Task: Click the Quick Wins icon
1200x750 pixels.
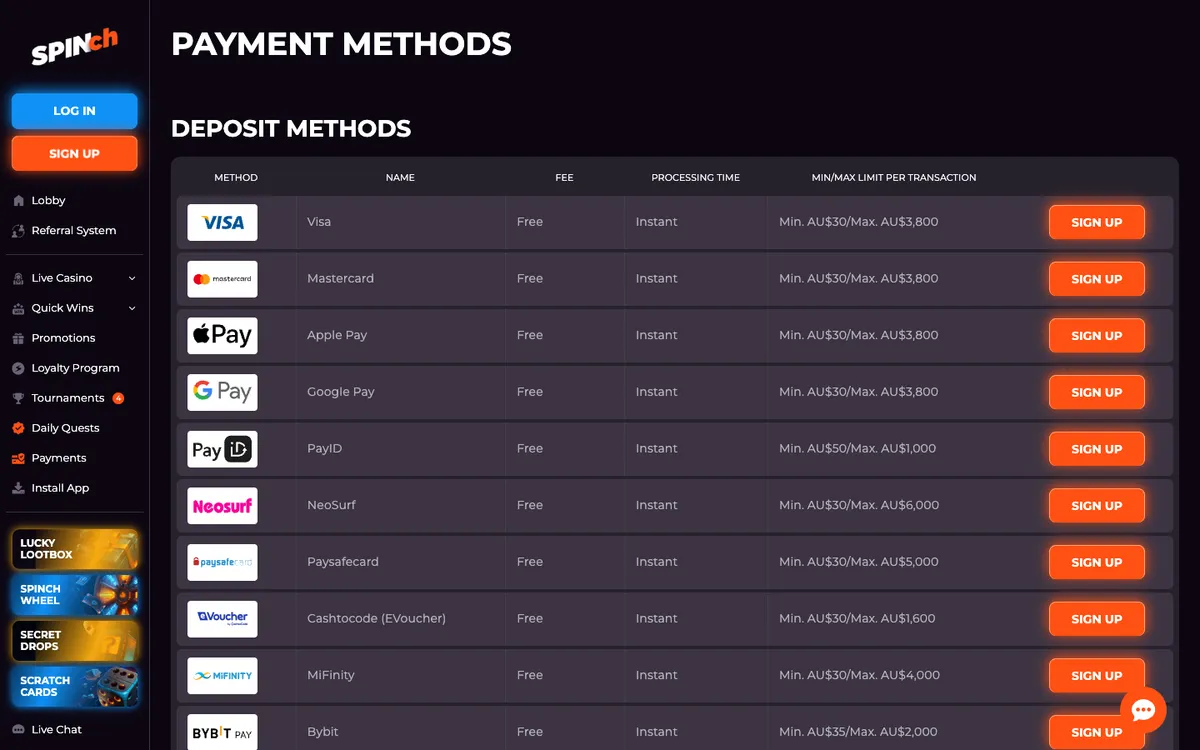Action: click(x=18, y=308)
